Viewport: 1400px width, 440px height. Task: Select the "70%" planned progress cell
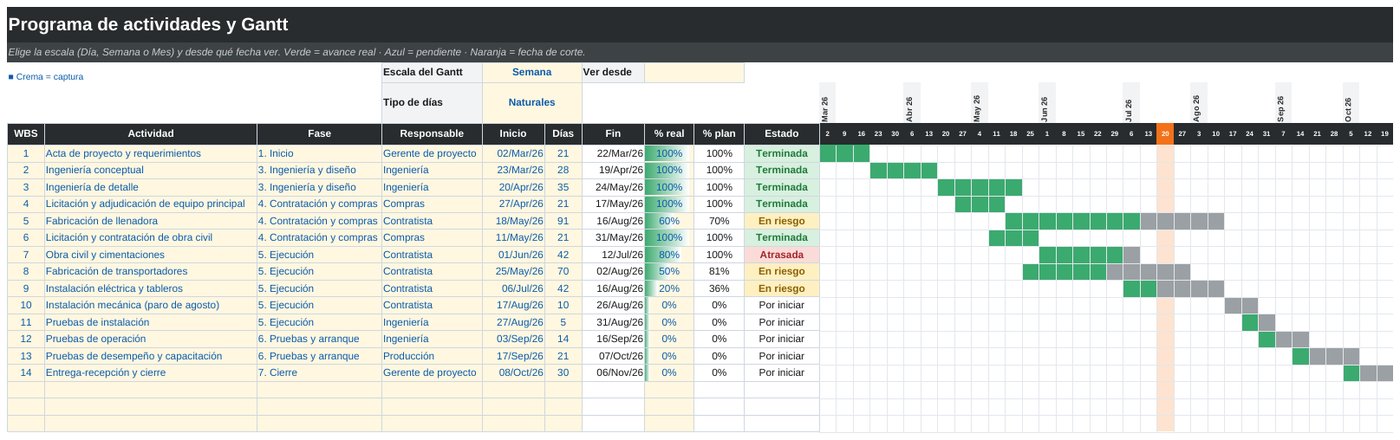click(x=718, y=221)
